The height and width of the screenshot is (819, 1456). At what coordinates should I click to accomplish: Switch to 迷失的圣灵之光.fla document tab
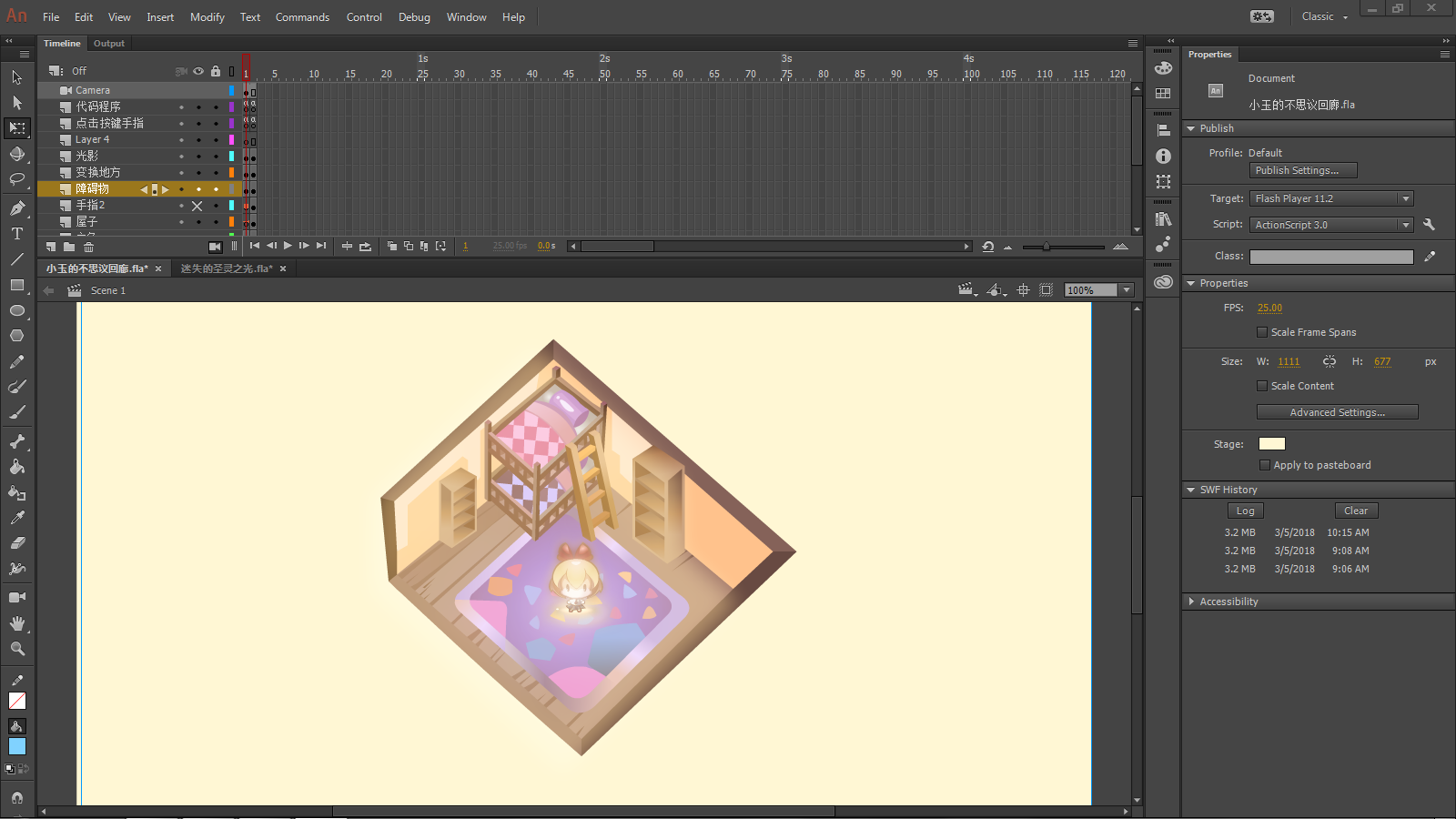tap(227, 268)
